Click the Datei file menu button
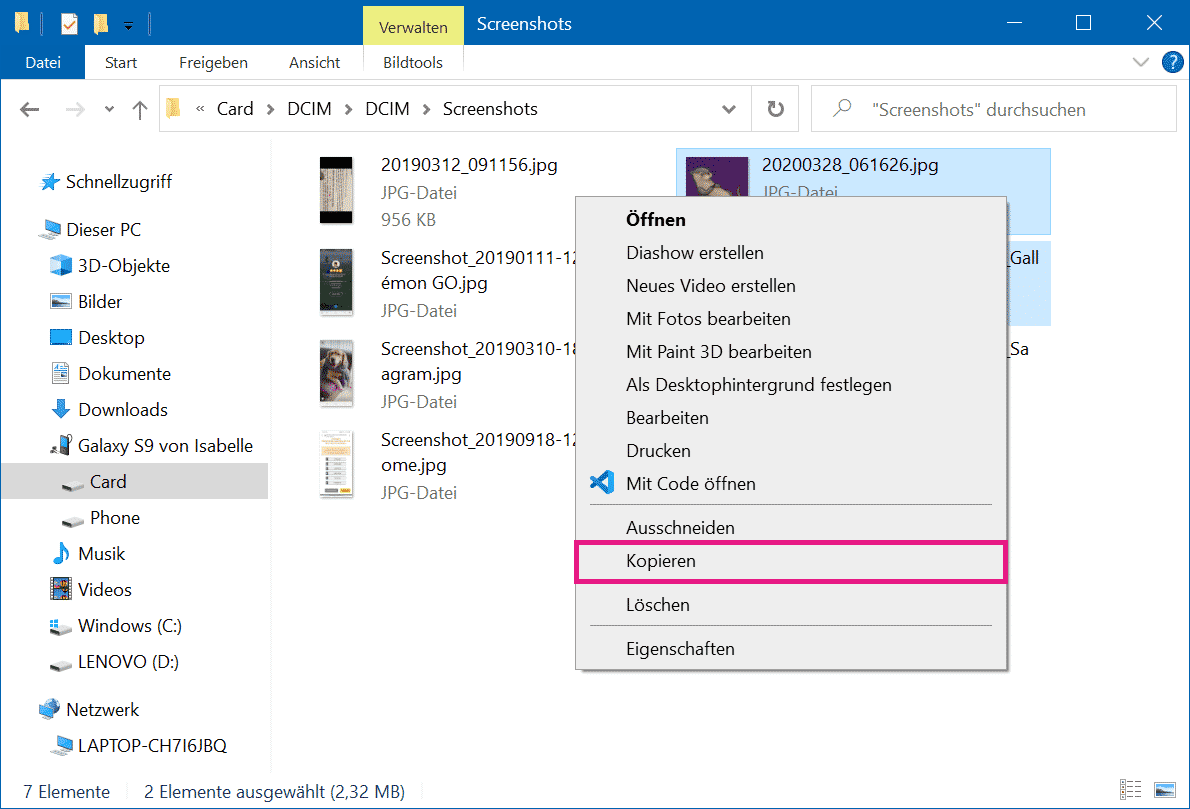 [x=43, y=62]
